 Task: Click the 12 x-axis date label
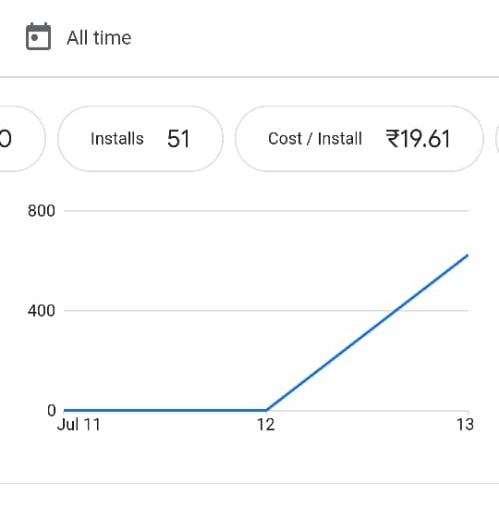tap(266, 425)
